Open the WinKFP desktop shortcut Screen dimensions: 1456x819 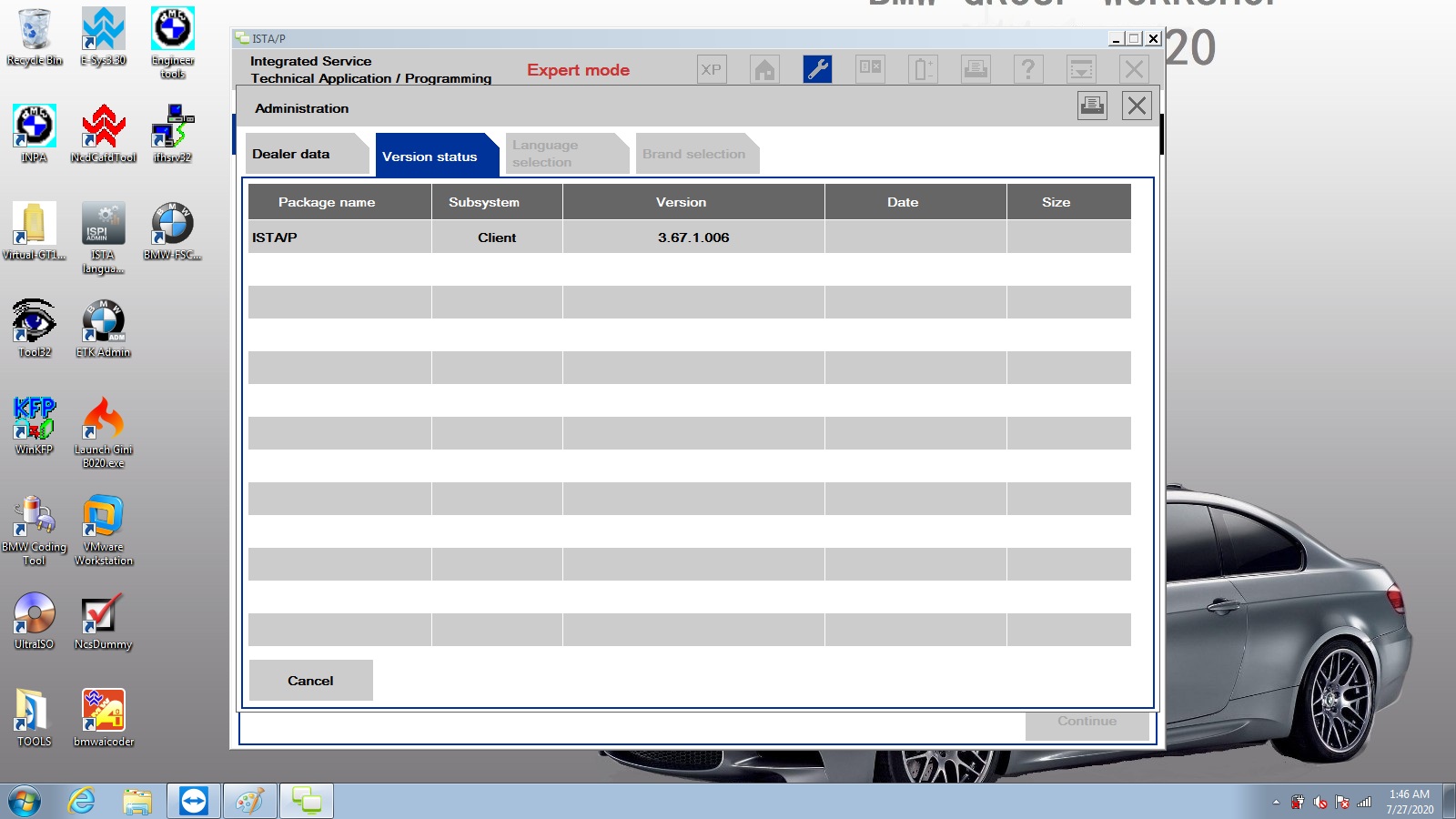[x=35, y=426]
